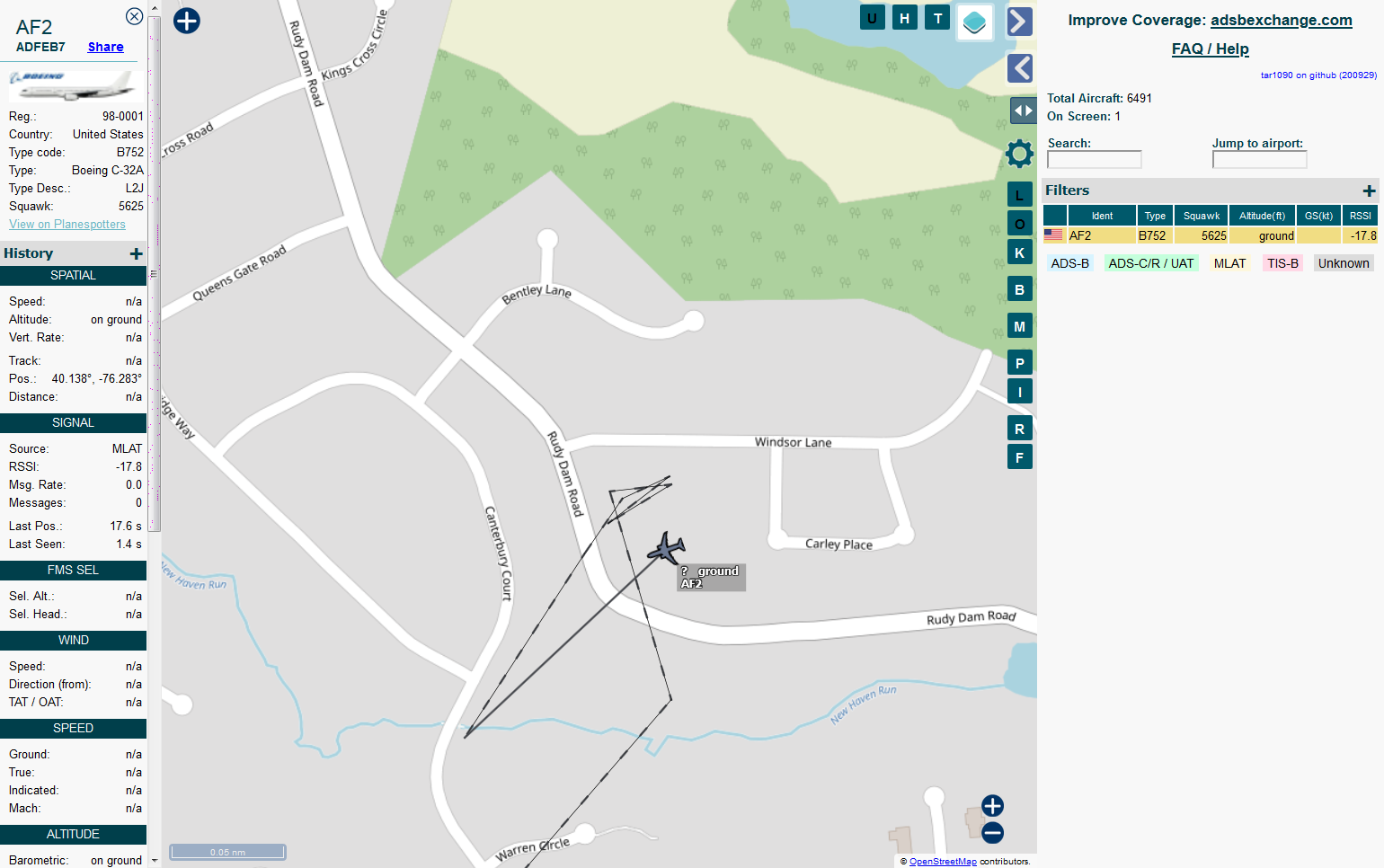Sort the table by Altitude column

point(1262,216)
